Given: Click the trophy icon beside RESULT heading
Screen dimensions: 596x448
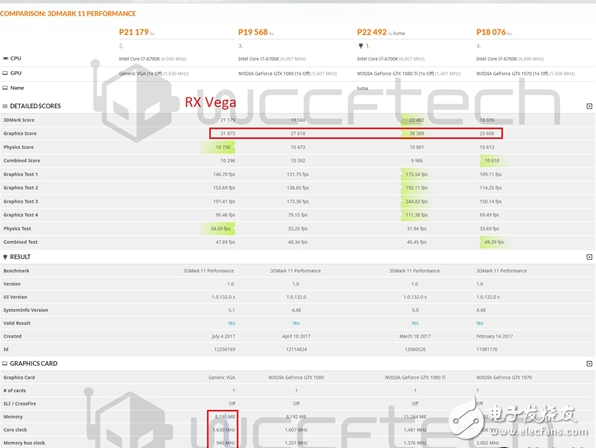Looking at the screenshot, I should pyautogui.click(x=5, y=257).
